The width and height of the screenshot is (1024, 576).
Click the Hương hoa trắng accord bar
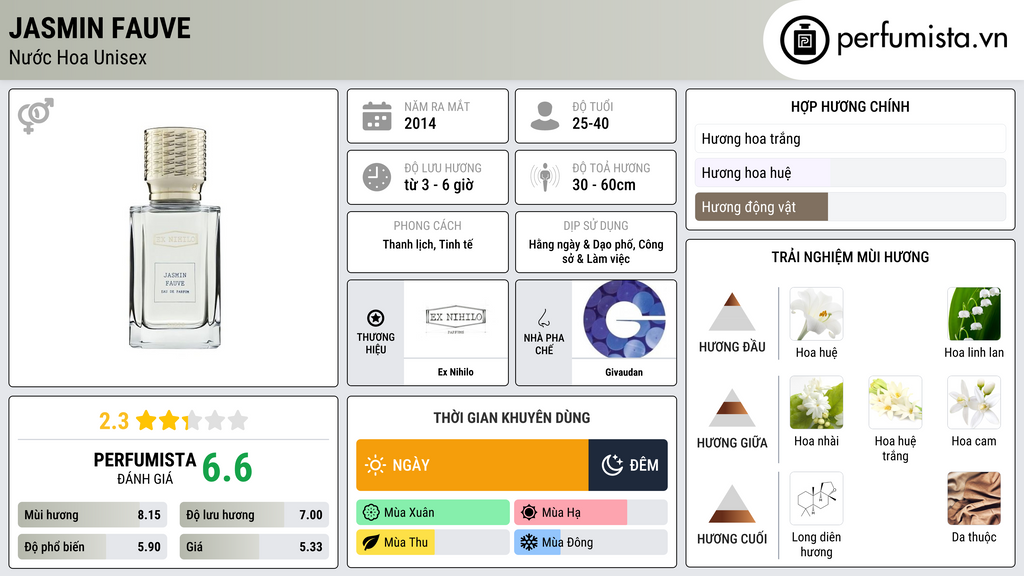[x=850, y=138]
